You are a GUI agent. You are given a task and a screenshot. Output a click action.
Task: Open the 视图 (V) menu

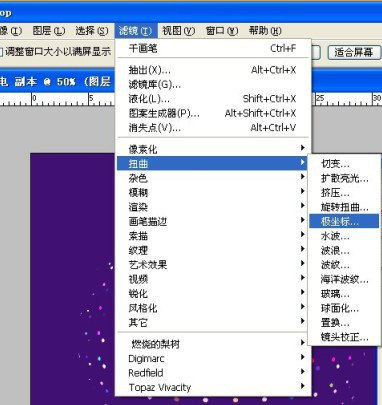point(178,31)
